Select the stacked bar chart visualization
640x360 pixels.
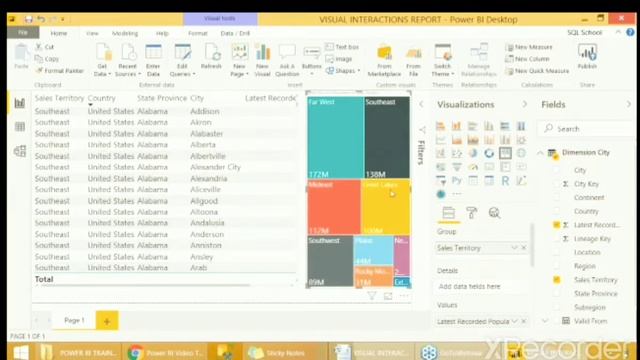pyautogui.click(x=440, y=126)
